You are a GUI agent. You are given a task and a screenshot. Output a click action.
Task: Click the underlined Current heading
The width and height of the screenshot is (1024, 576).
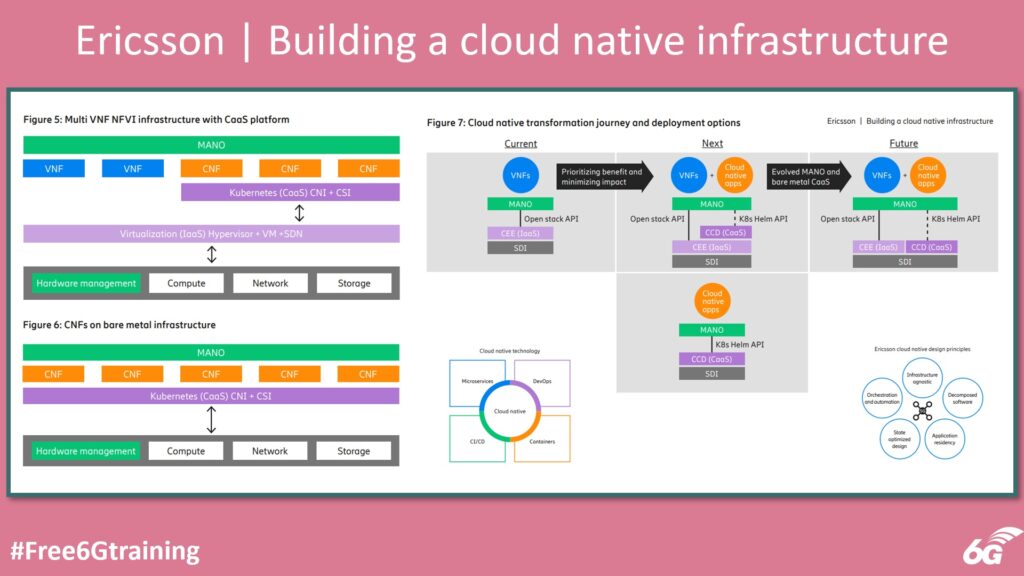[520, 144]
